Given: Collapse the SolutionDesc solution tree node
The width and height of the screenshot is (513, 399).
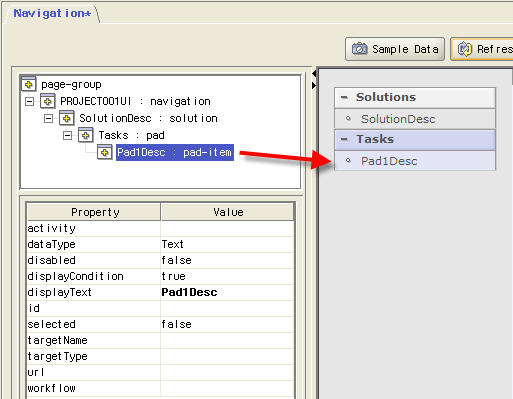Looking at the screenshot, I should coord(49,118).
